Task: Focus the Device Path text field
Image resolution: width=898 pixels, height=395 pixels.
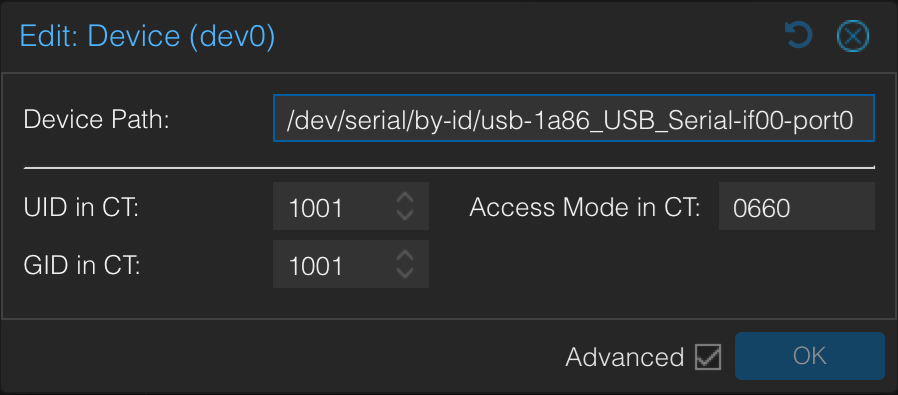Action: coord(574,118)
